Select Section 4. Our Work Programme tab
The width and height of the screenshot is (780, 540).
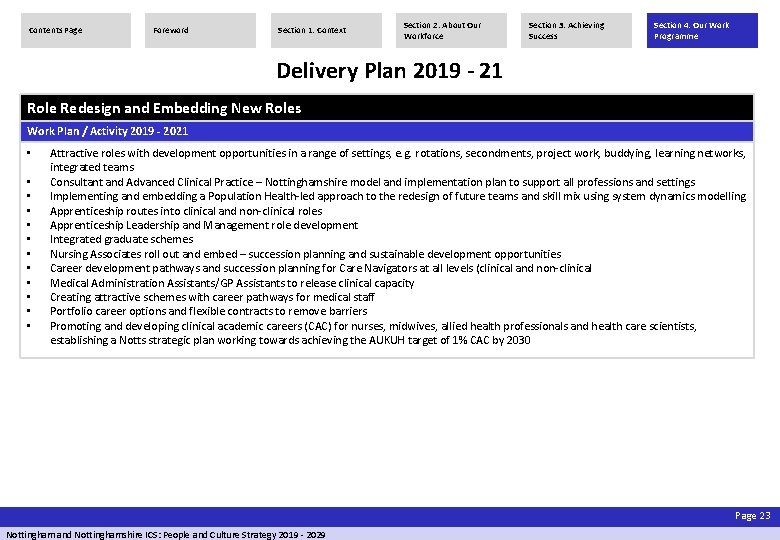[702, 30]
